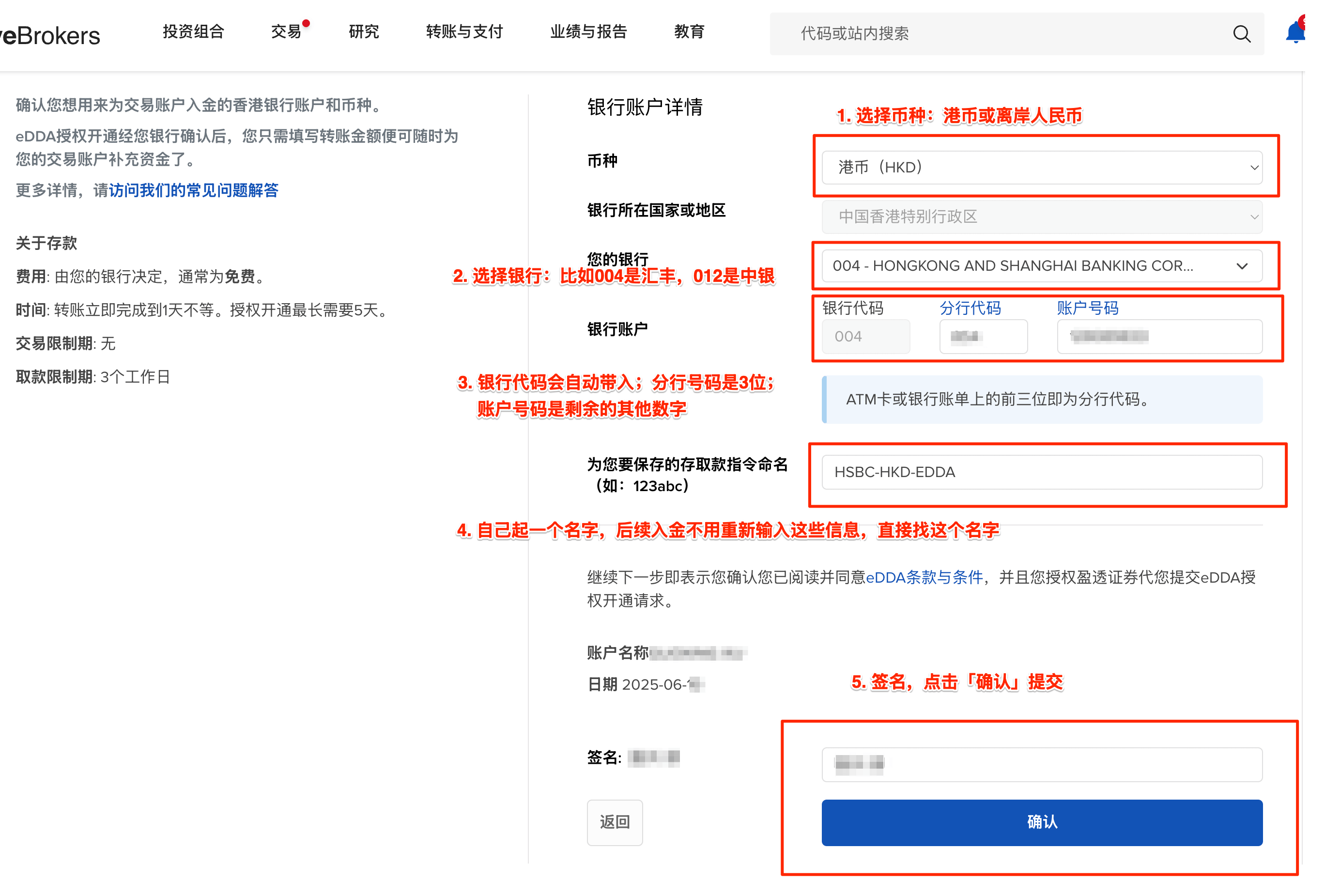Click the InteractiveBrokers logo
1325x896 pixels.
(x=51, y=36)
